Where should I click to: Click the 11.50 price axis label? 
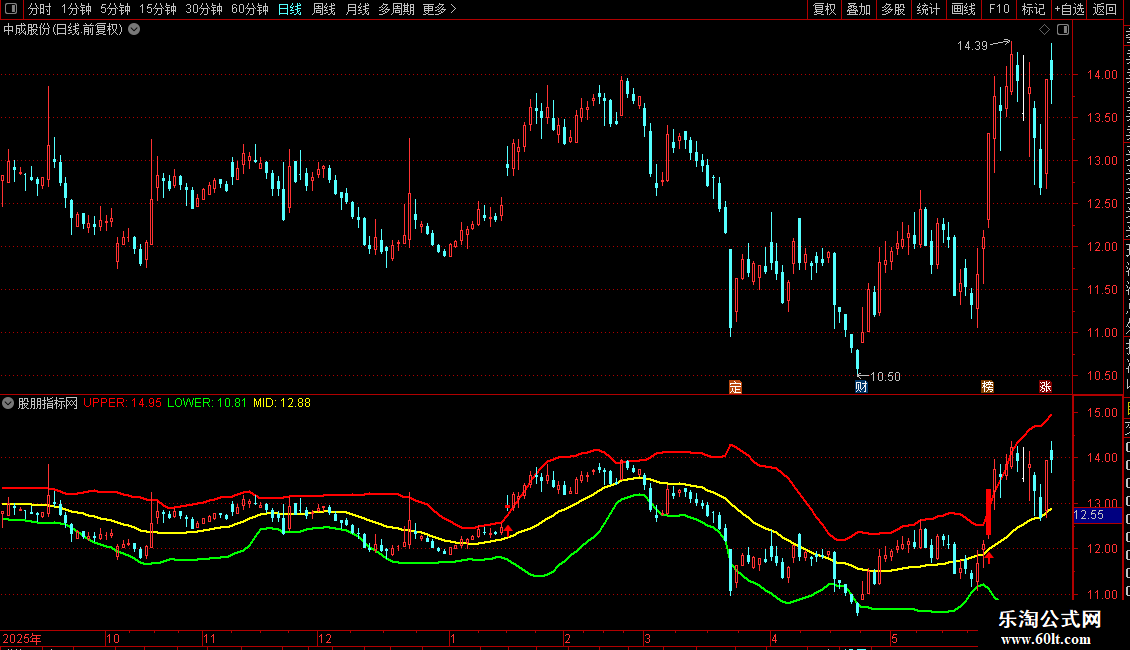tap(1102, 290)
